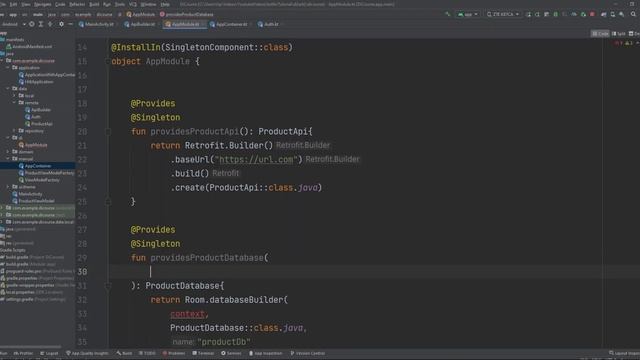The height and width of the screenshot is (360, 640).
Task: Switch to the AppContainer.kt editor tab
Action: click(229, 24)
